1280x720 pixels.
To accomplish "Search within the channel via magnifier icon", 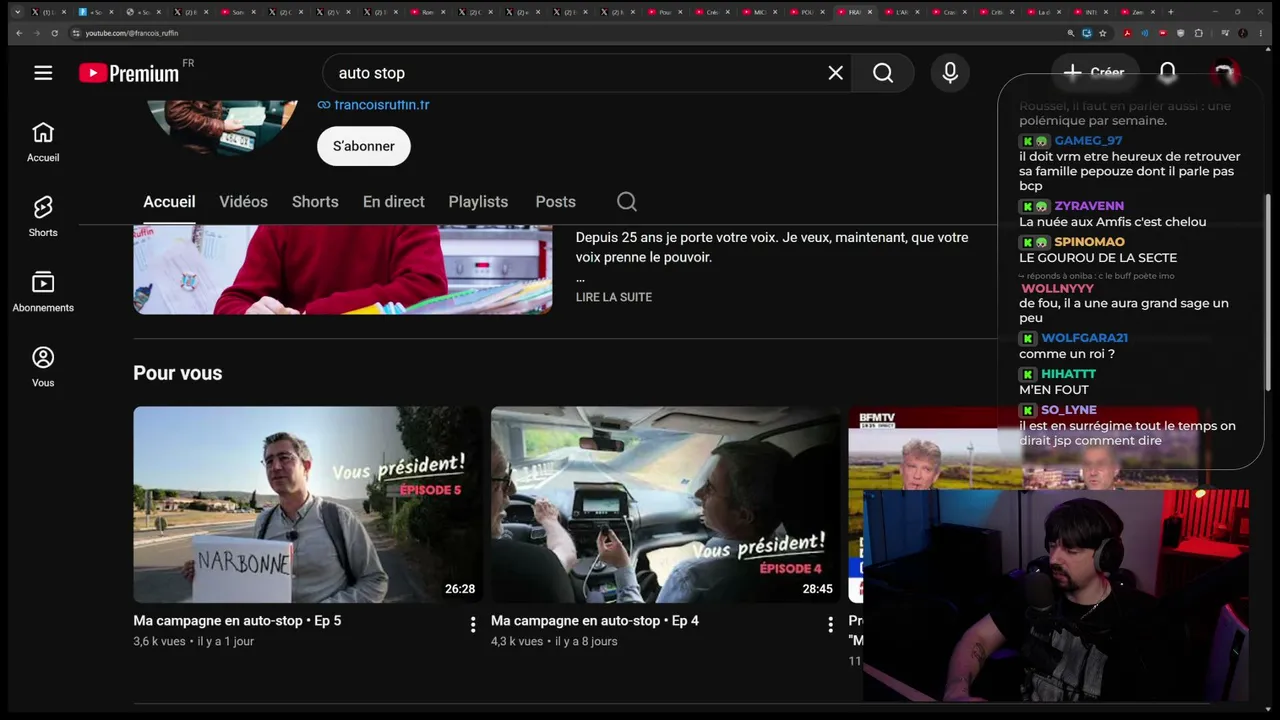I will coord(627,202).
